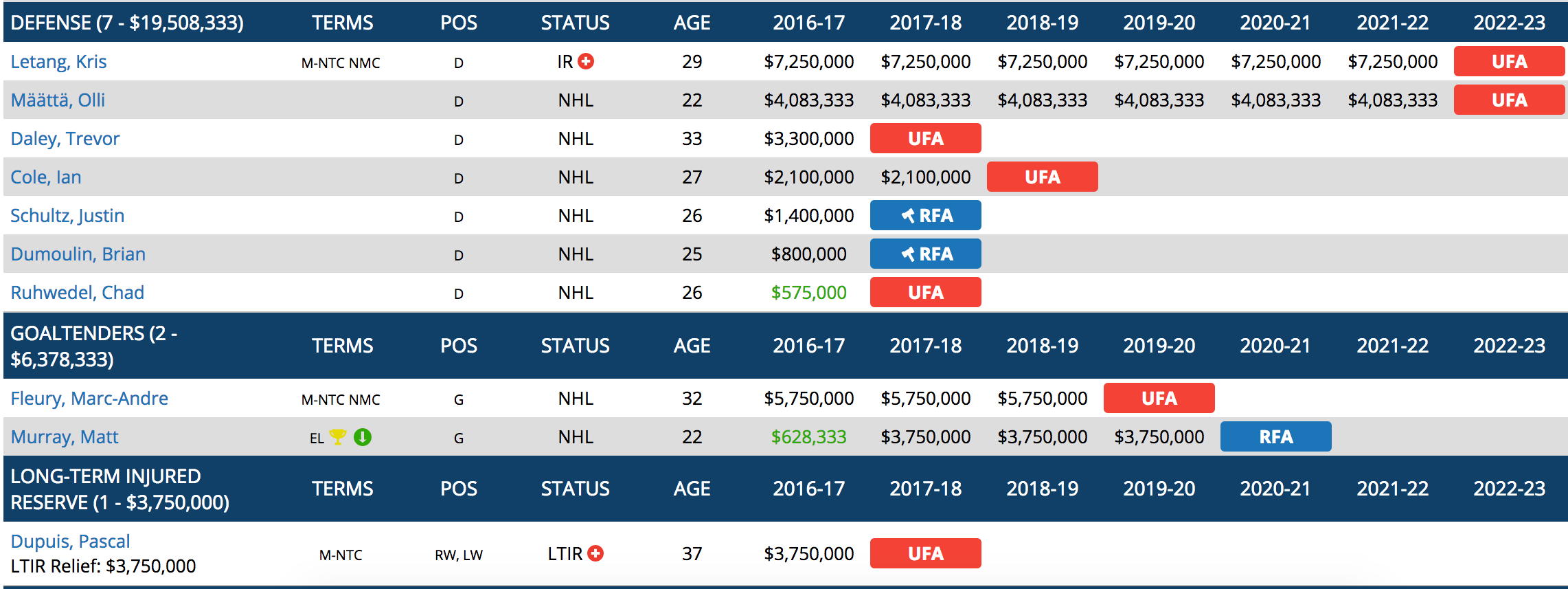Click the arbitration icon in Schultz's RFA badge

[x=908, y=216]
